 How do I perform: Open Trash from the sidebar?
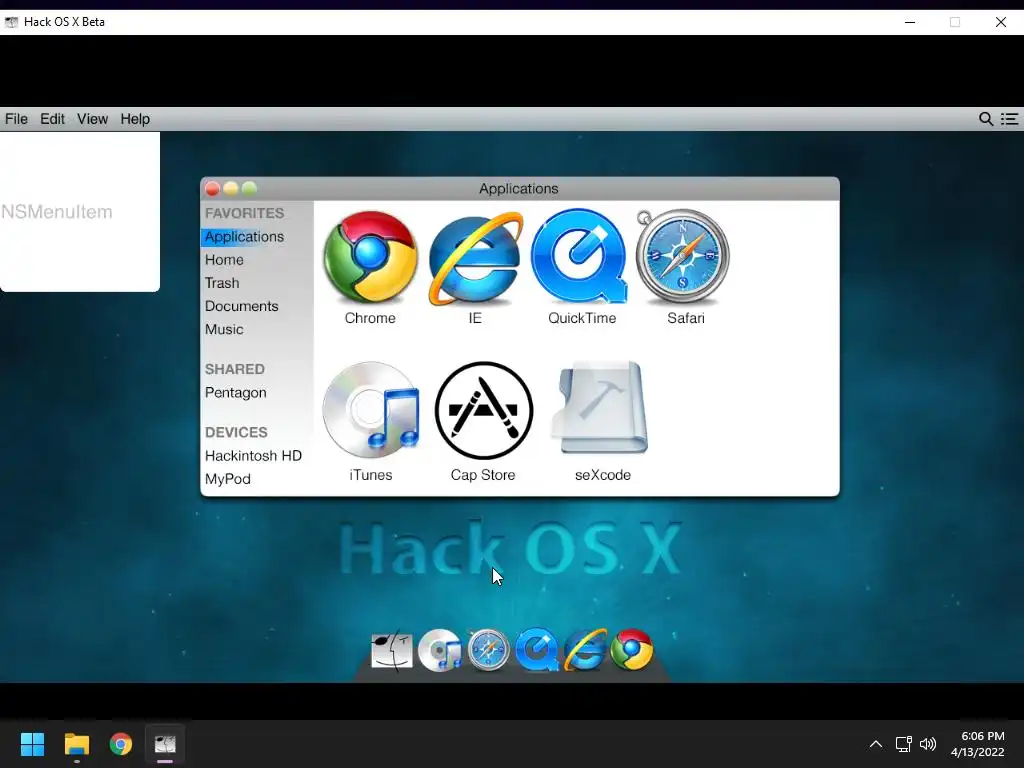(222, 283)
